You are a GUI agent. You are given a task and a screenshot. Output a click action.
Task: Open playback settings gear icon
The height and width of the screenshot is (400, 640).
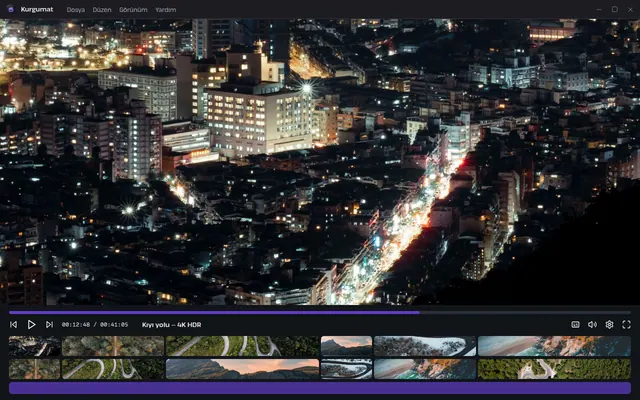point(609,324)
